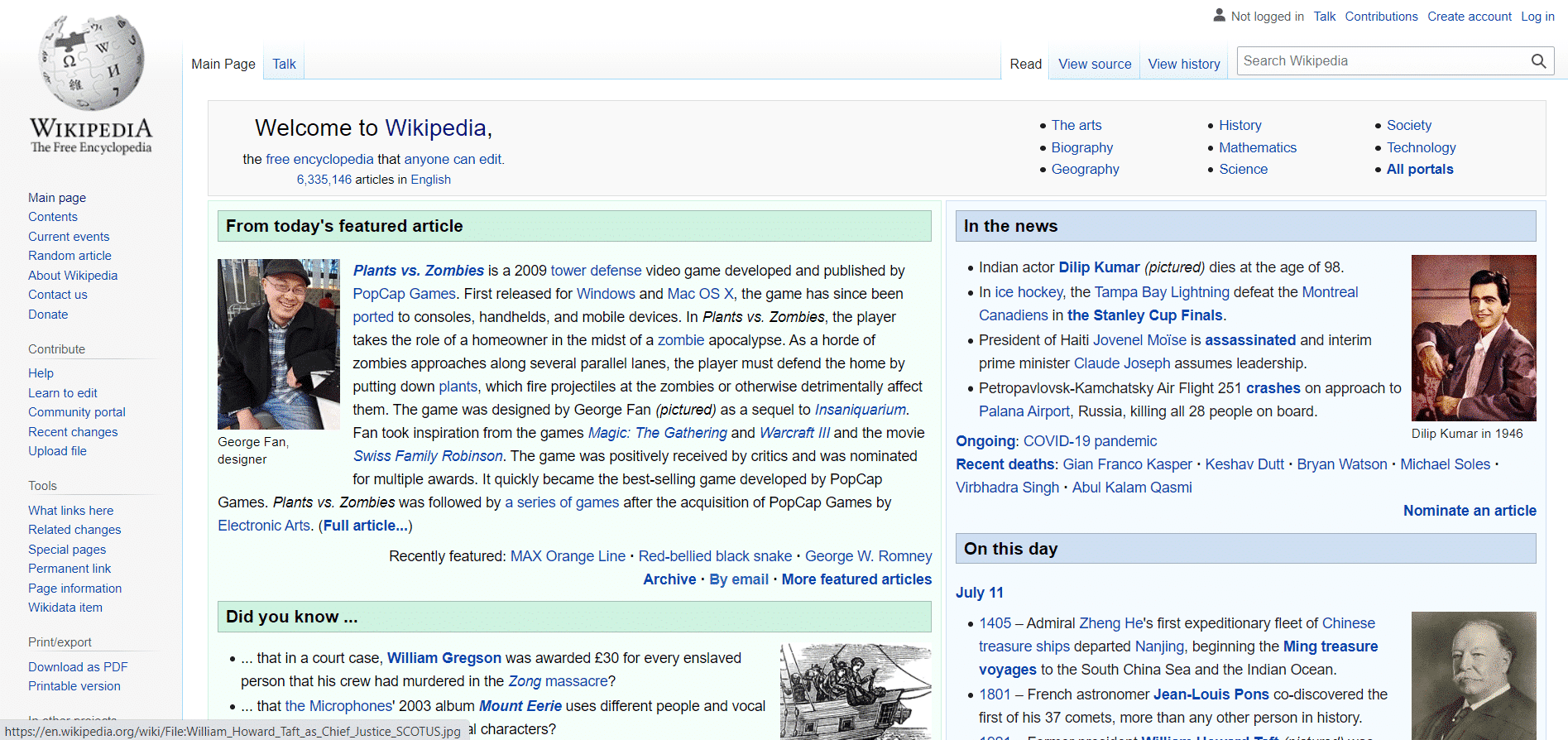Select the Read tab
This screenshot has width=1568, height=740.
pos(1025,64)
